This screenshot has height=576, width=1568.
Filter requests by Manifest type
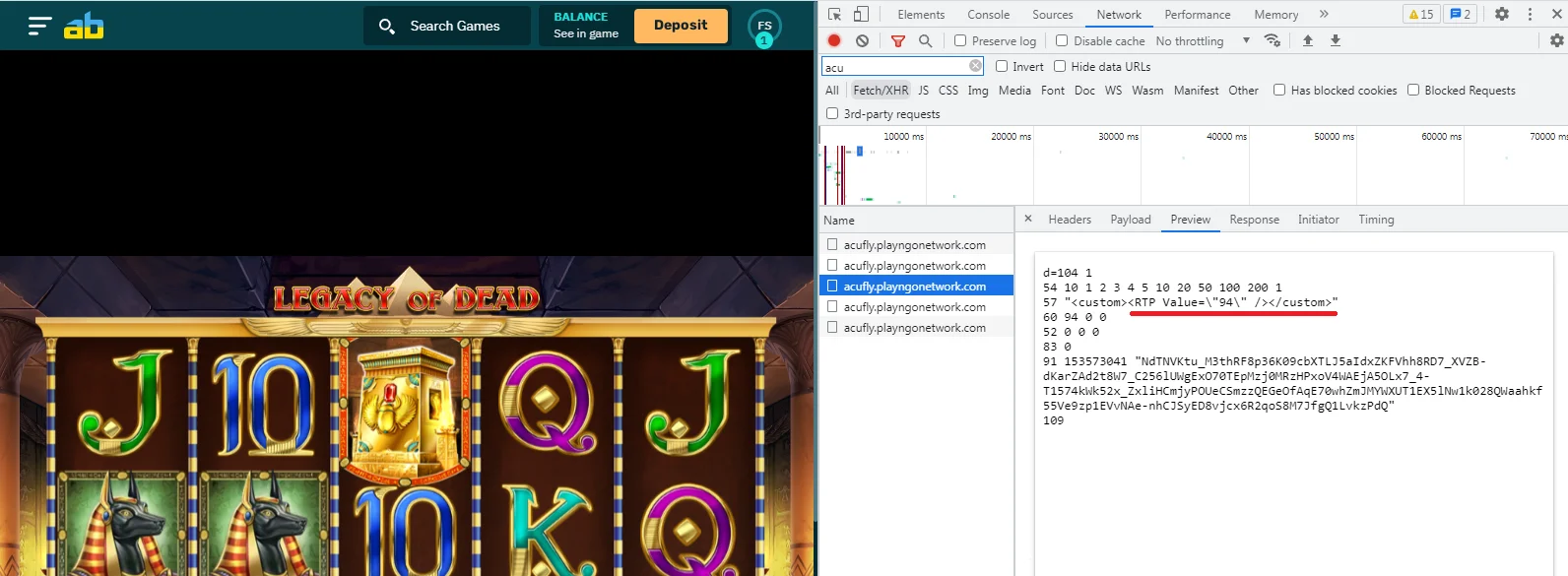pyautogui.click(x=1196, y=90)
